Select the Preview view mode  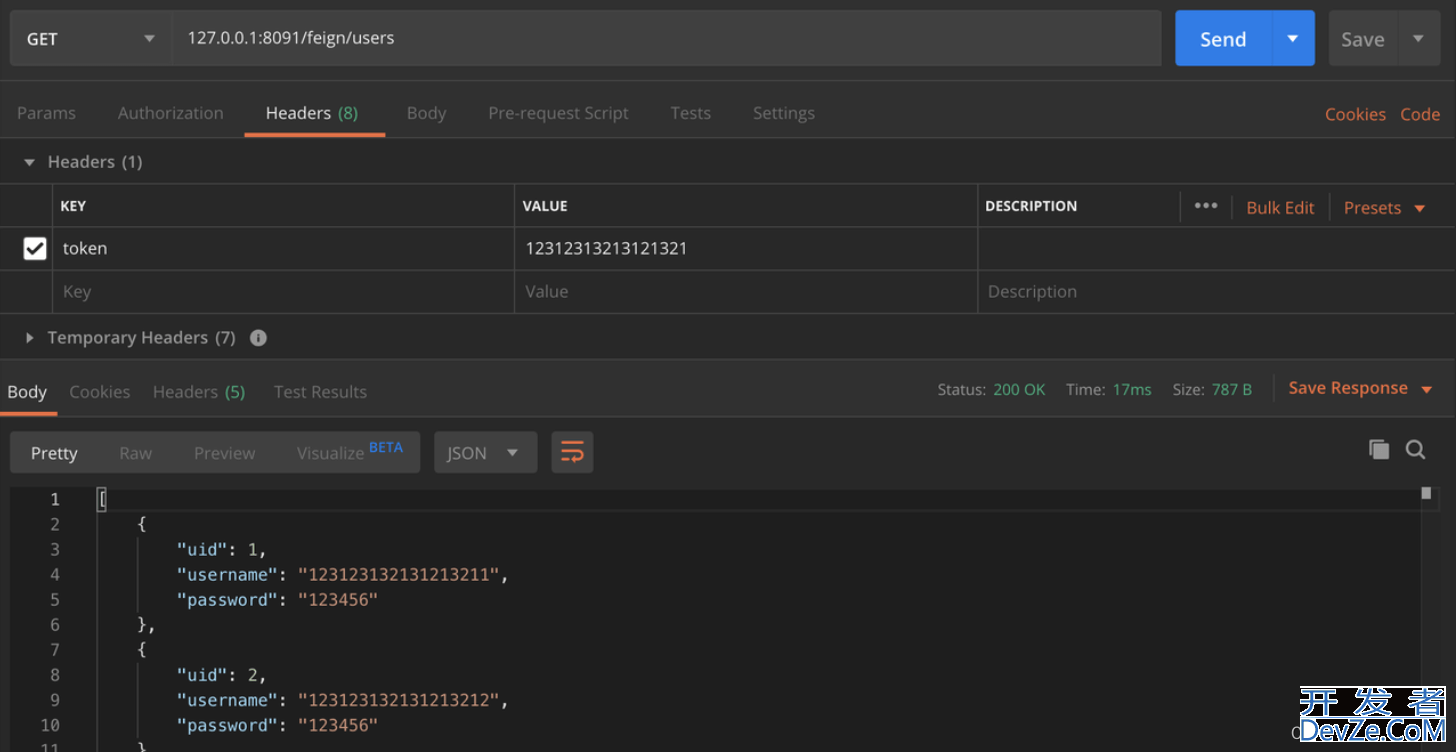click(224, 453)
